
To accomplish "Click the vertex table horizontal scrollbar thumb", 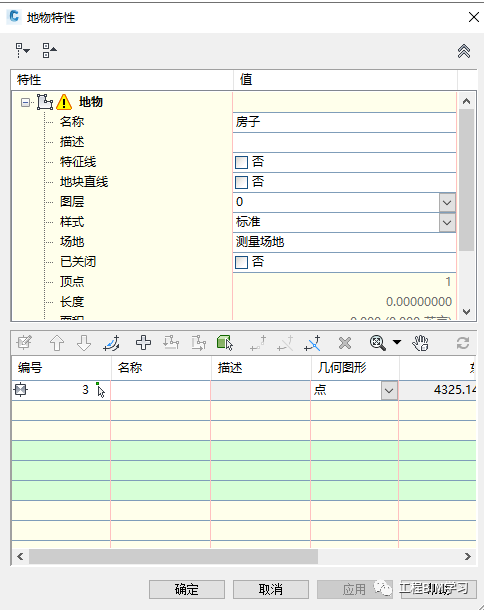I will tap(174, 557).
